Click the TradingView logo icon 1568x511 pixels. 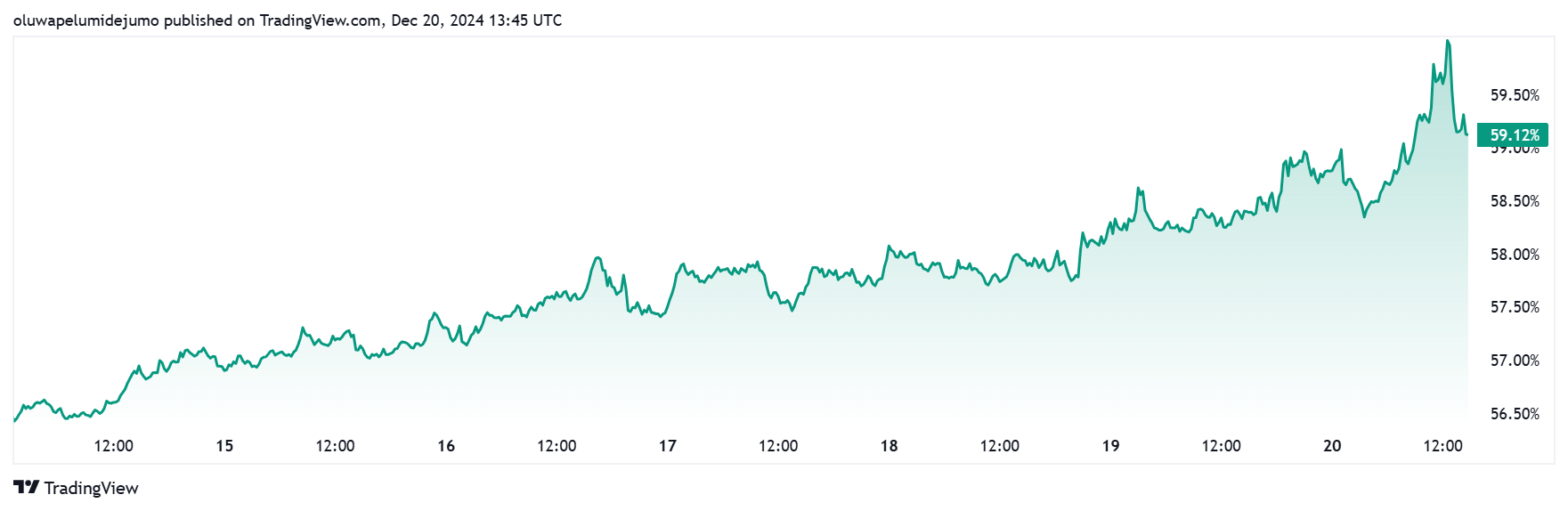click(x=26, y=487)
